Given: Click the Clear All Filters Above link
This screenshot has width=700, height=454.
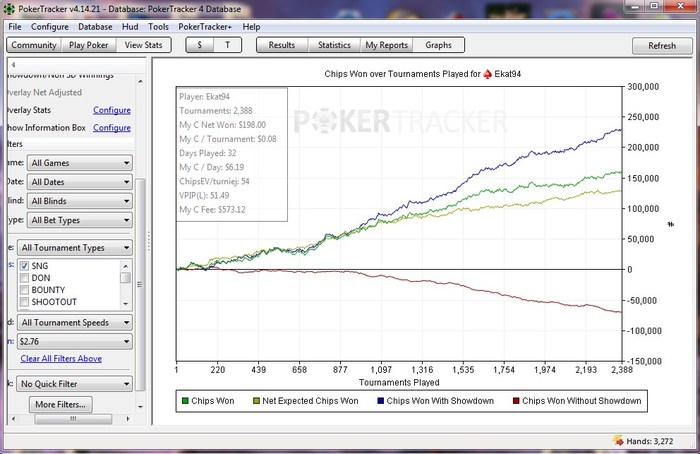Looking at the screenshot, I should (x=61, y=358).
